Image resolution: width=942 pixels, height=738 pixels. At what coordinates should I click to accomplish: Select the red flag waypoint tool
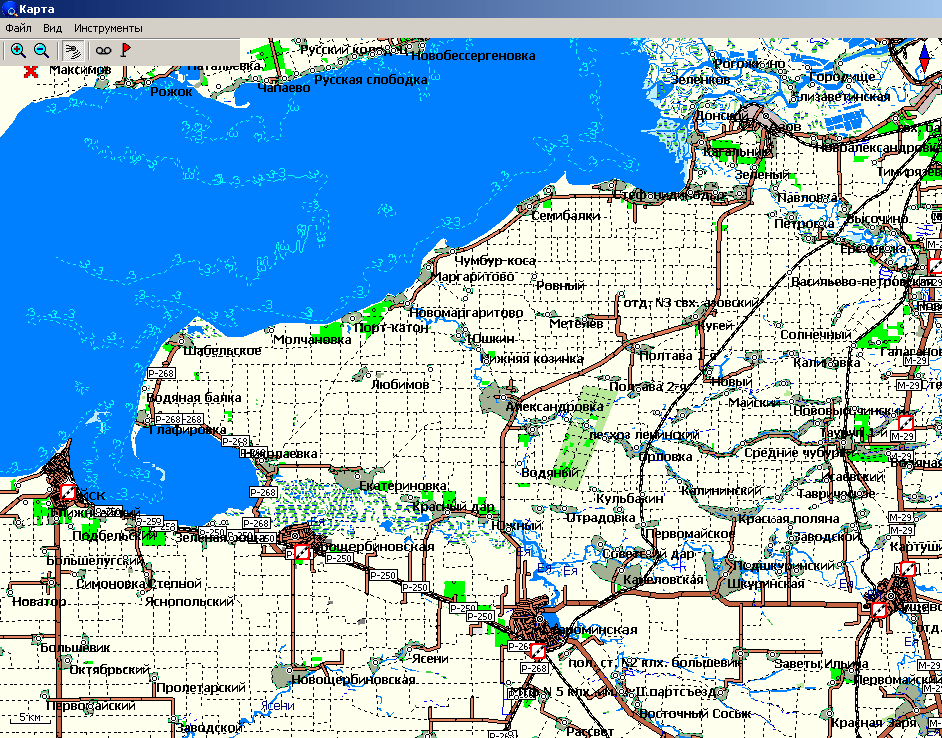[x=126, y=50]
